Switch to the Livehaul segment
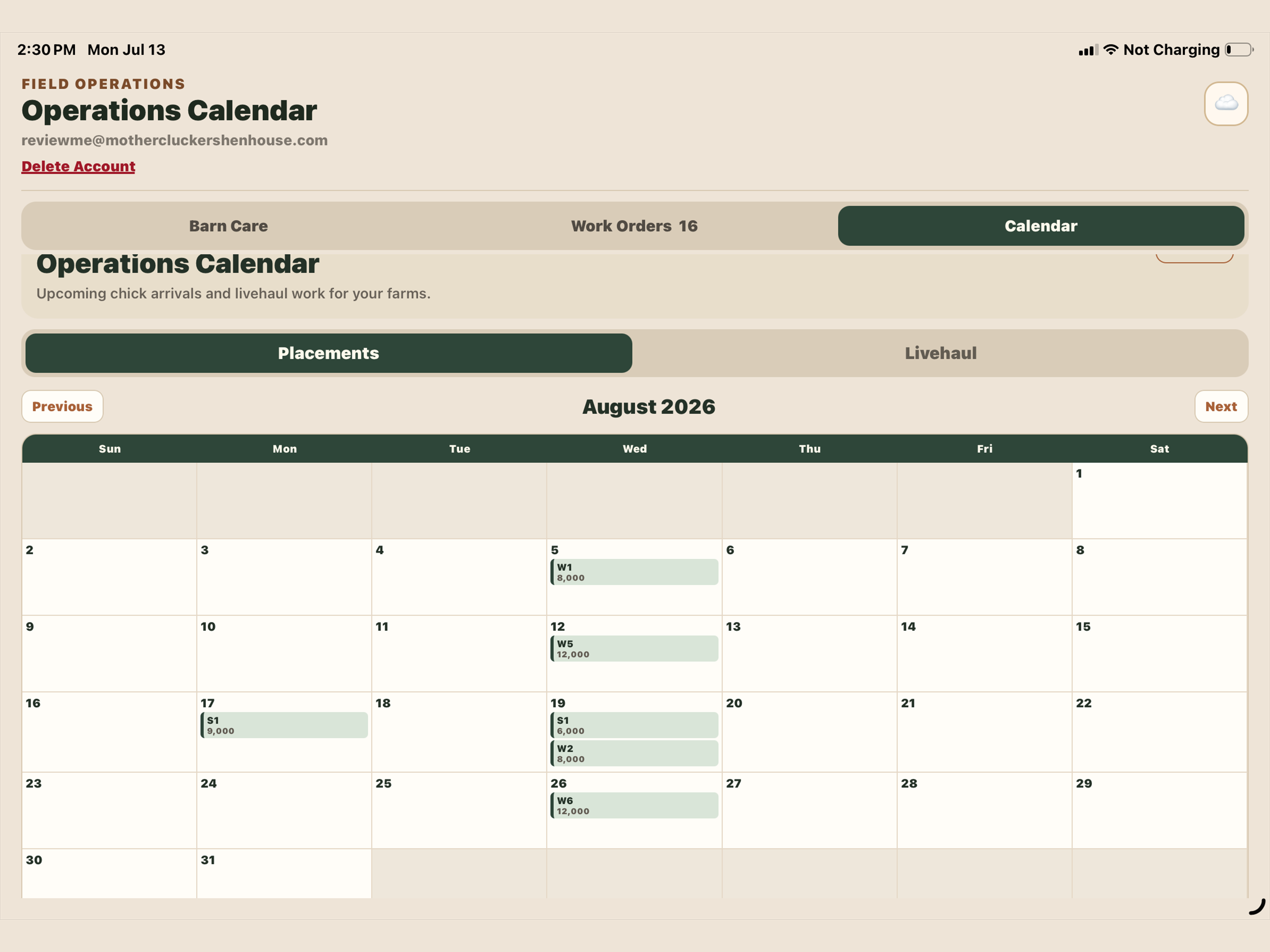Image resolution: width=1270 pixels, height=952 pixels. pyautogui.click(x=940, y=353)
